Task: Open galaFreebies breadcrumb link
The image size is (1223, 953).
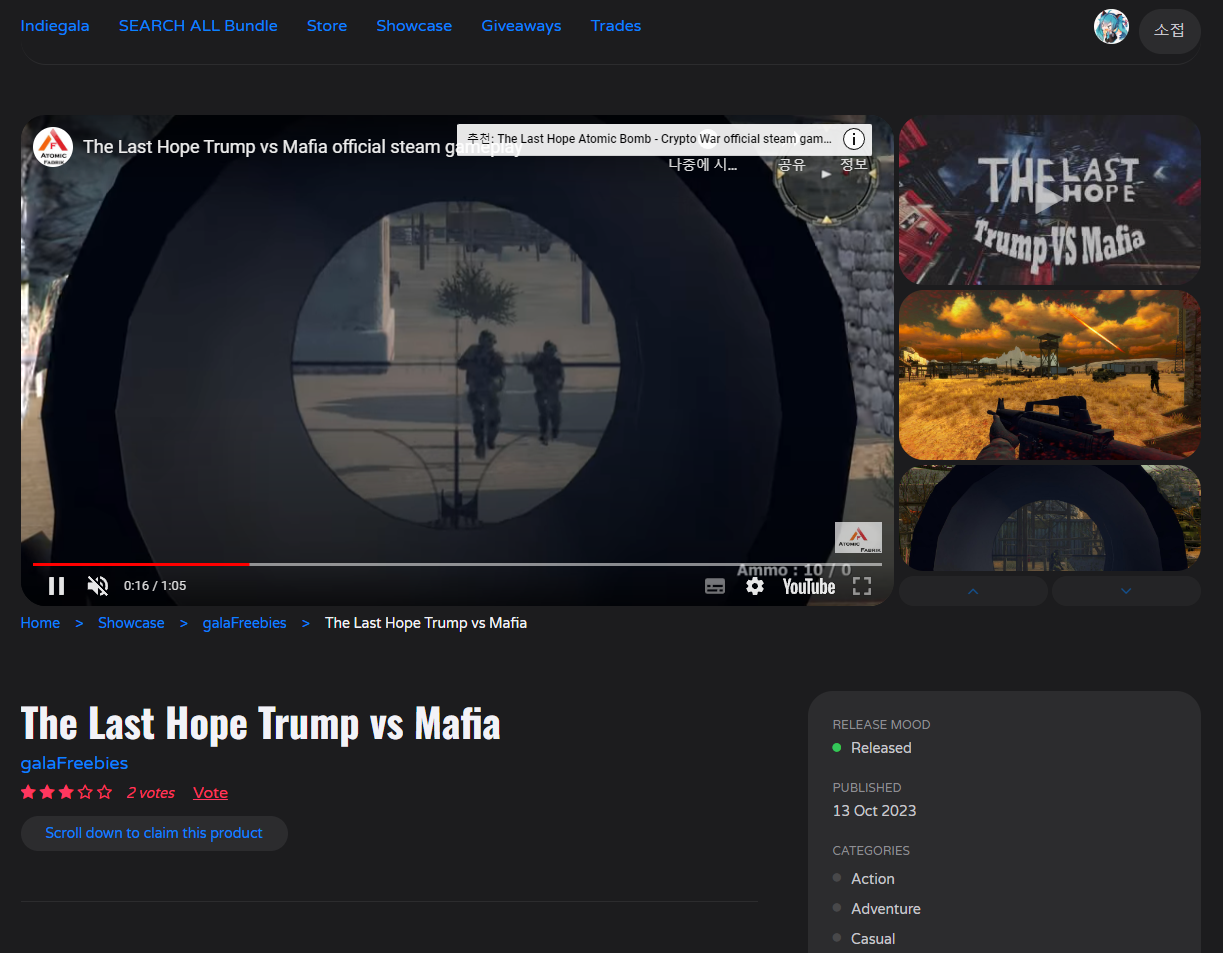Action: [x=245, y=623]
